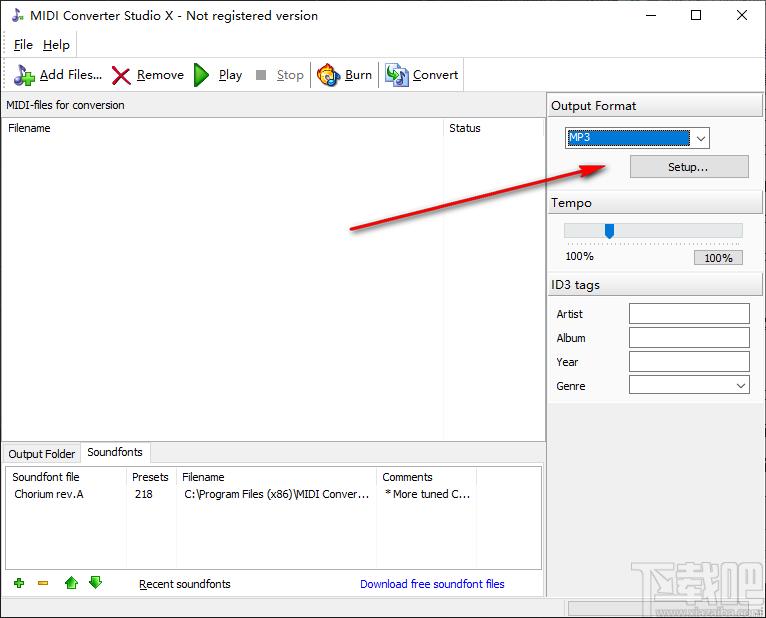Open the Setup... button for the output format

click(689, 167)
